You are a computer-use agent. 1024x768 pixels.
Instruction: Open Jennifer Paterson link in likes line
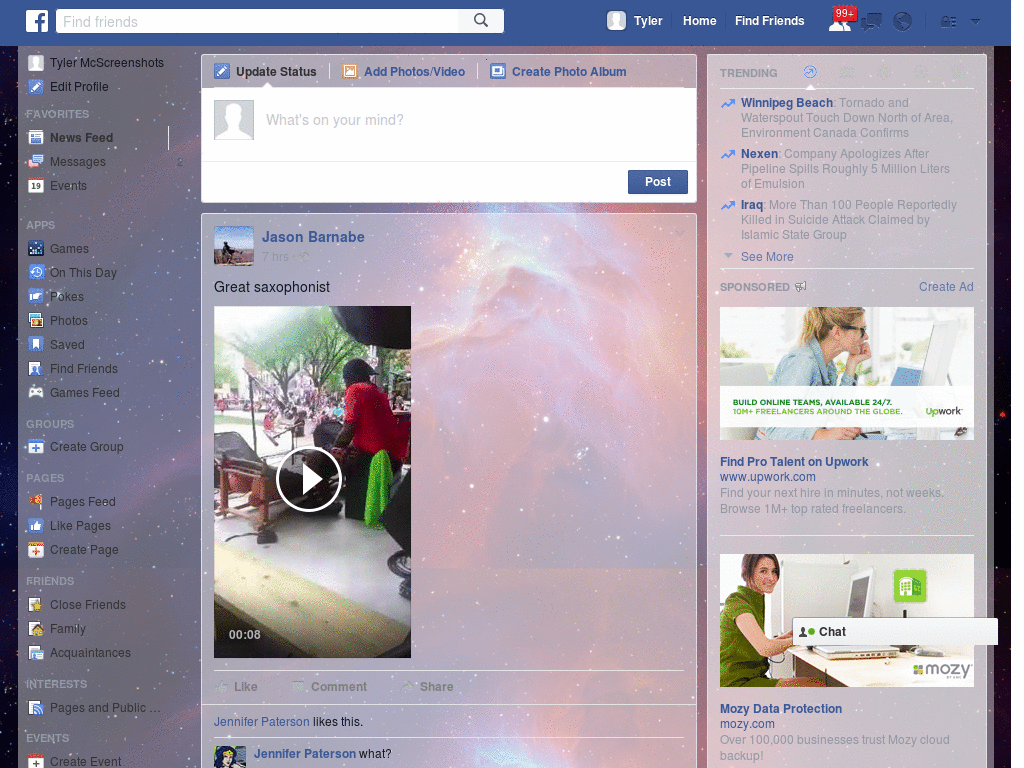tap(261, 722)
